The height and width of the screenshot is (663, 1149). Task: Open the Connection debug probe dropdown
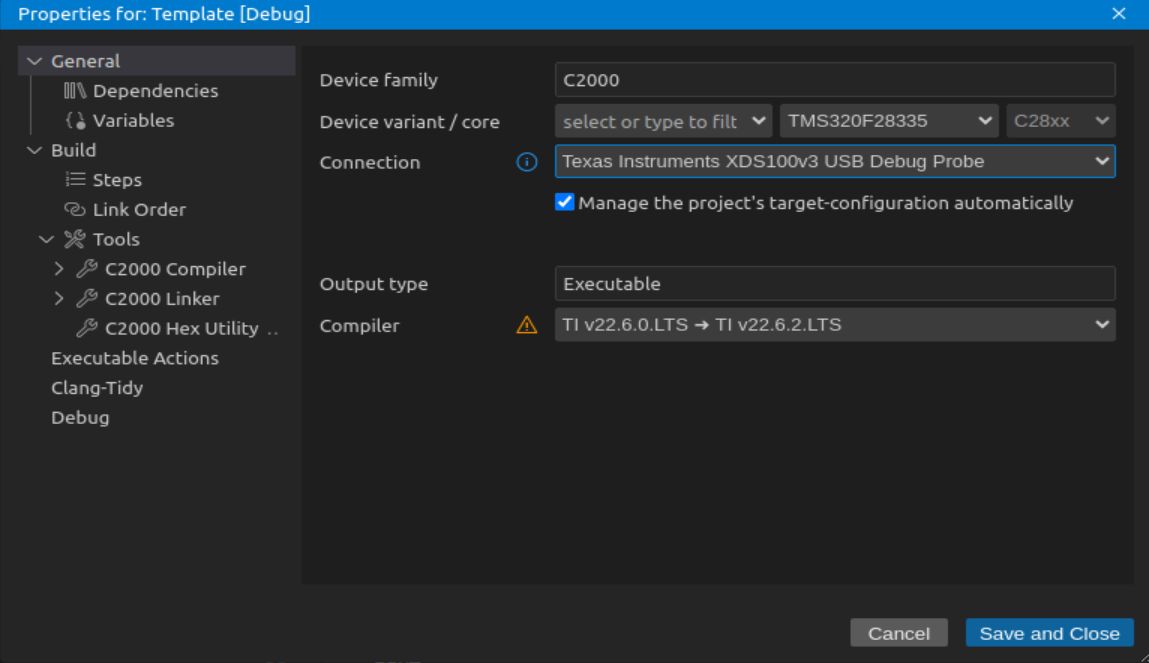(835, 161)
